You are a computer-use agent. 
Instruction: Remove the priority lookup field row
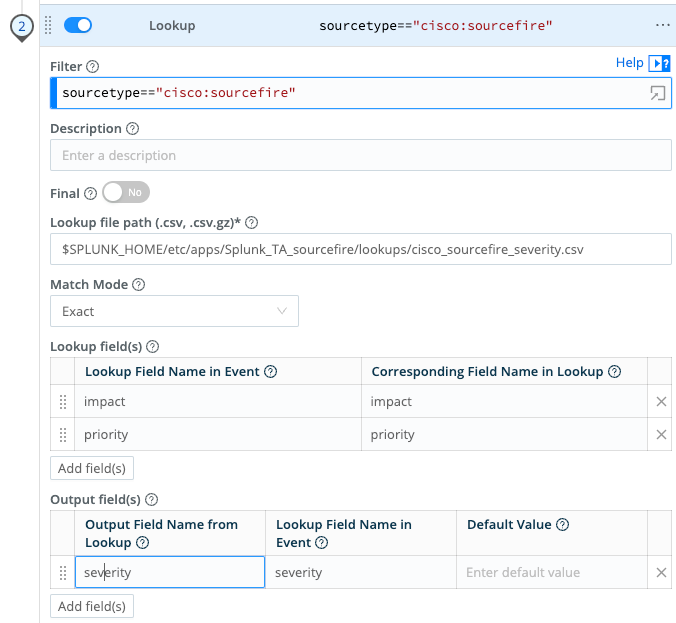coord(661,435)
